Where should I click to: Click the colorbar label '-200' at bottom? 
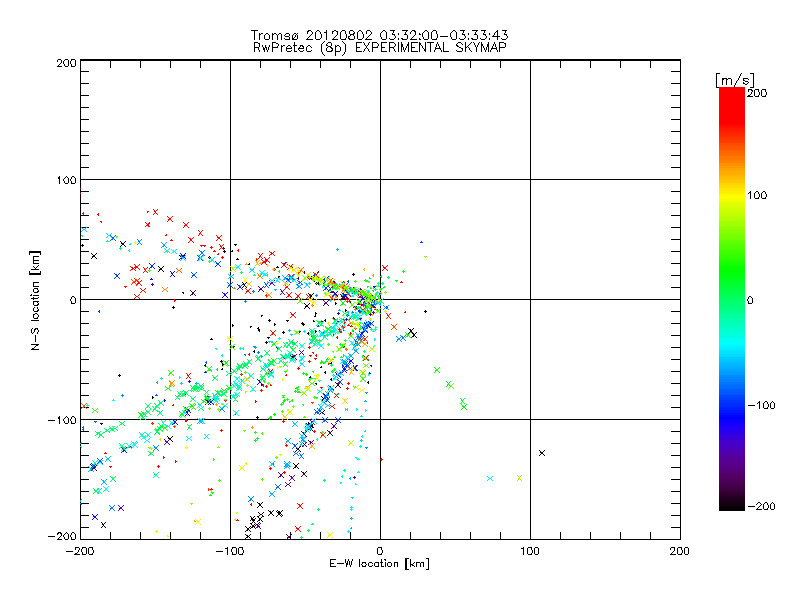[x=761, y=507]
